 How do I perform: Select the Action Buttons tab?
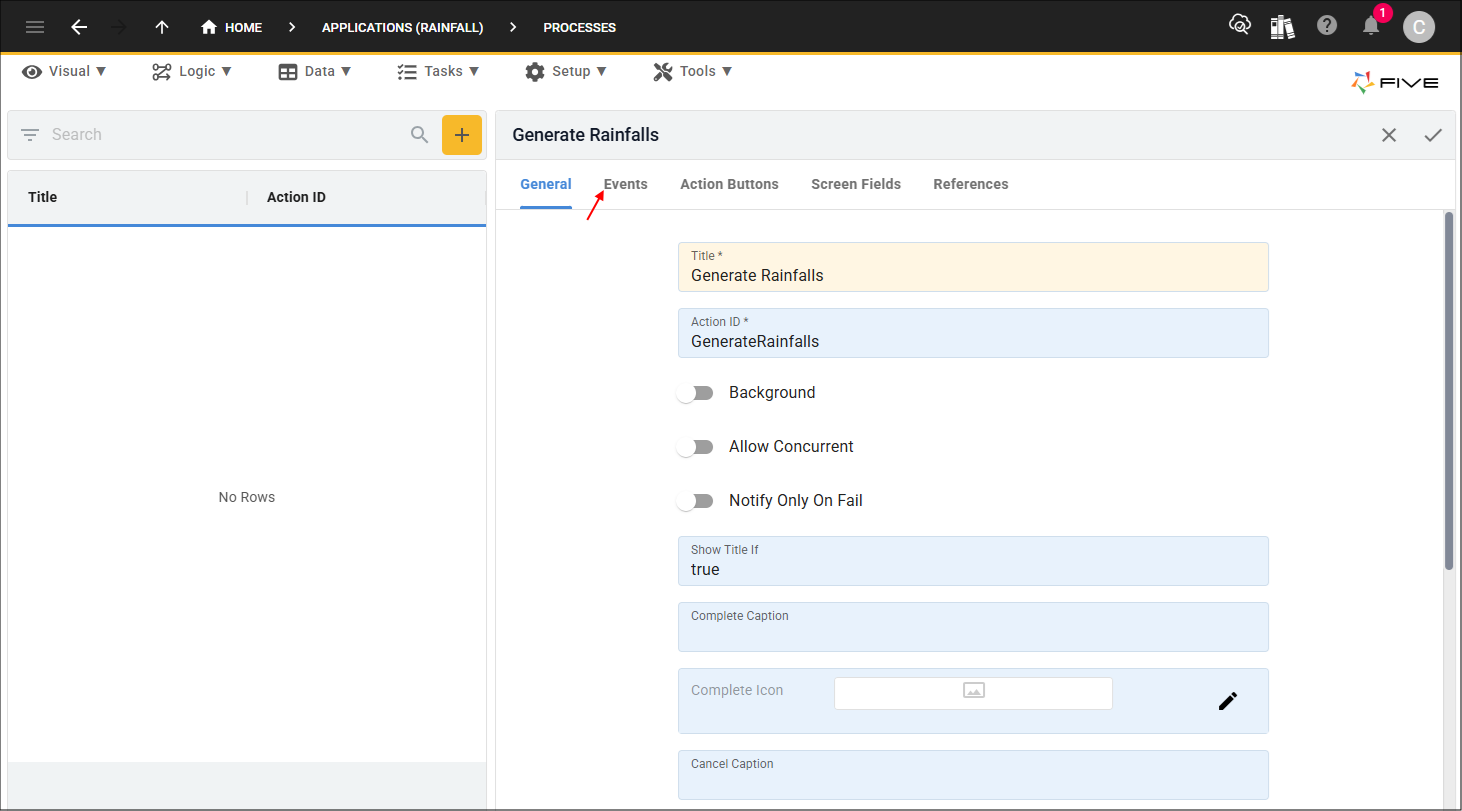(x=729, y=184)
